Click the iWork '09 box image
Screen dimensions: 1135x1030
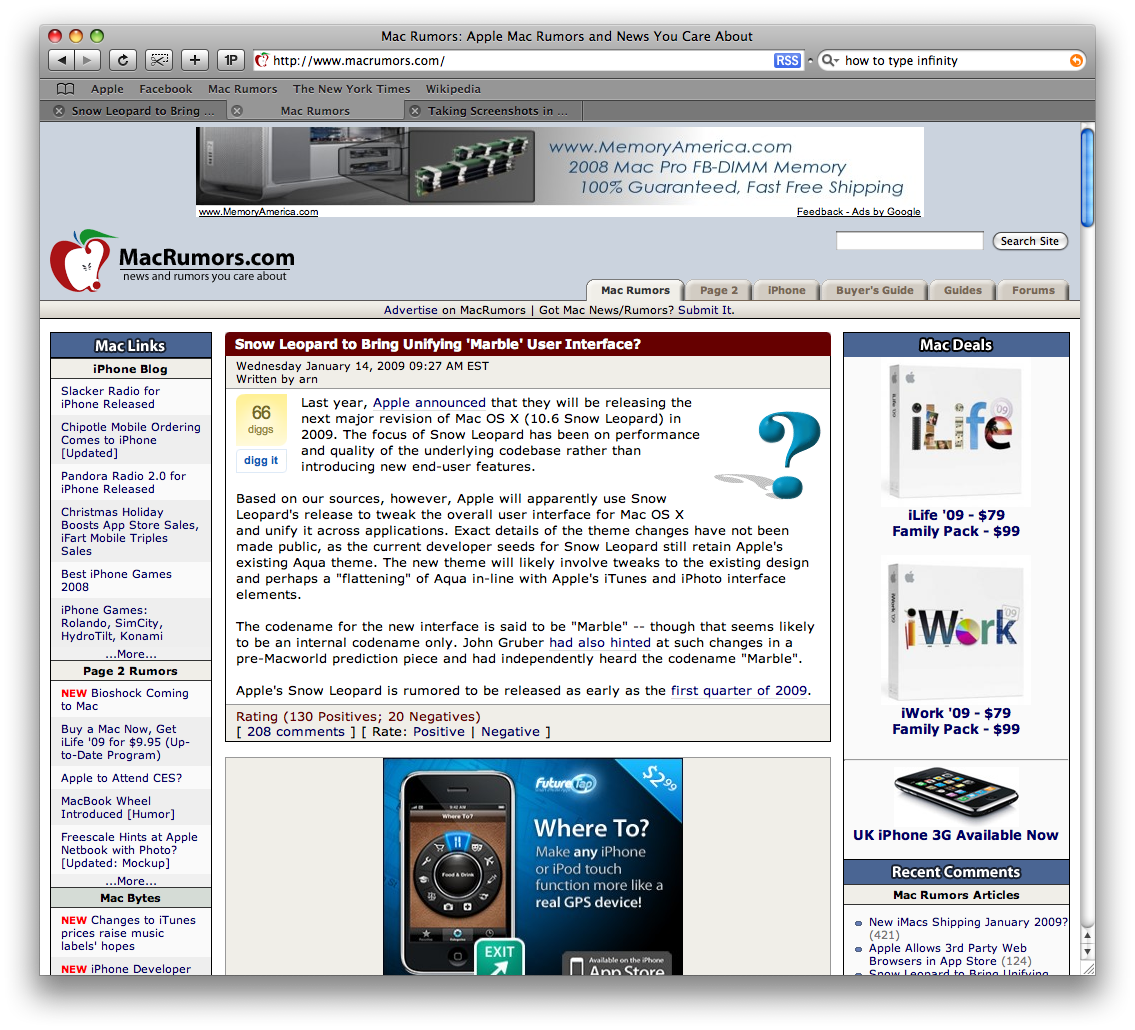click(955, 630)
